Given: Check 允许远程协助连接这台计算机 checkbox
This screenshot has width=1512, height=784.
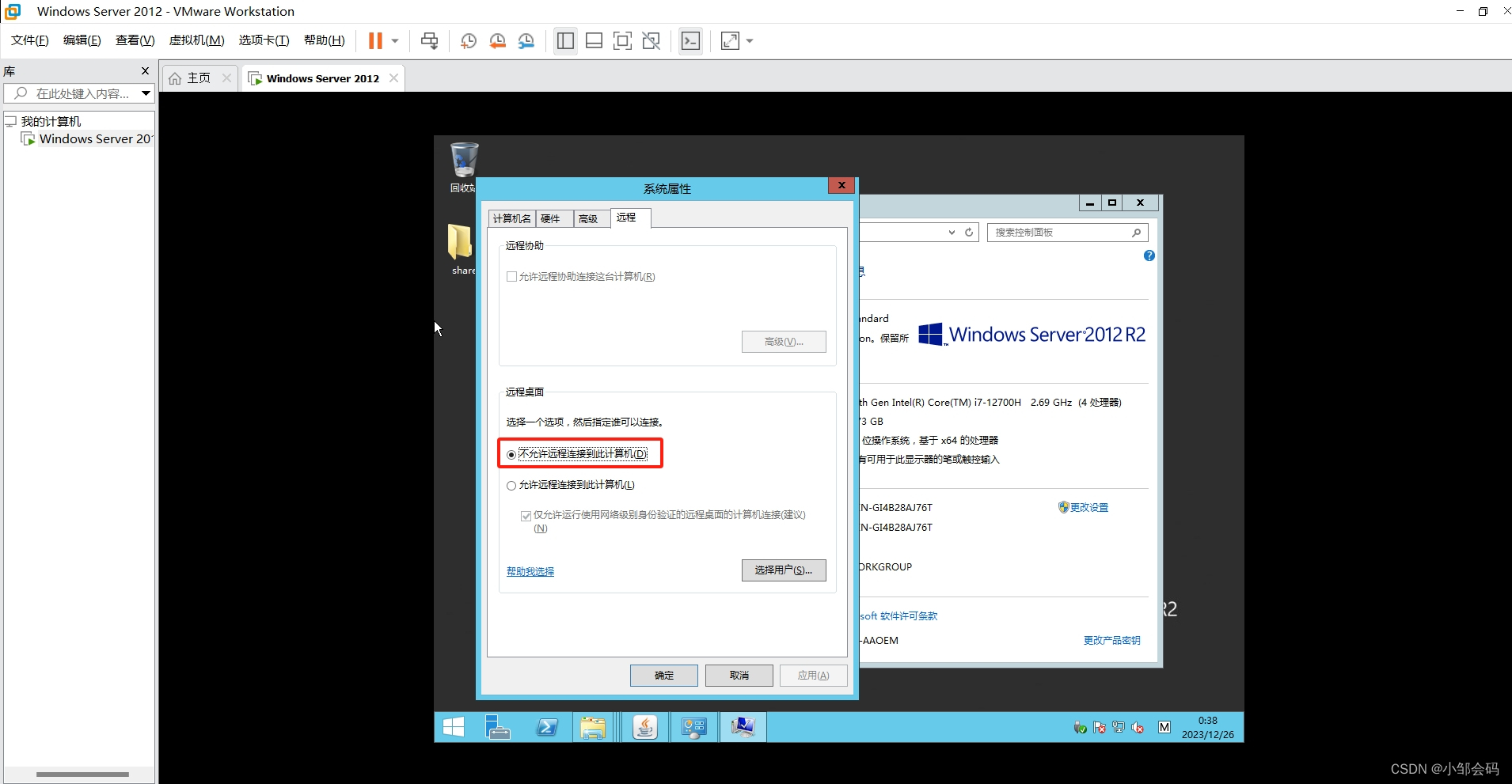Looking at the screenshot, I should click(x=511, y=277).
